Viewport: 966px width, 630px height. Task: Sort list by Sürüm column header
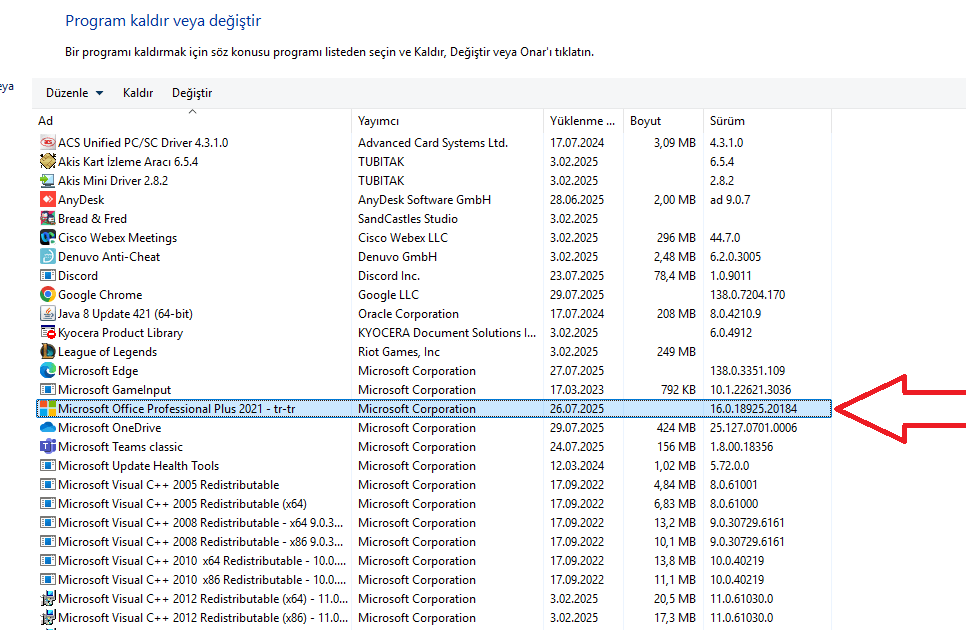(x=767, y=121)
